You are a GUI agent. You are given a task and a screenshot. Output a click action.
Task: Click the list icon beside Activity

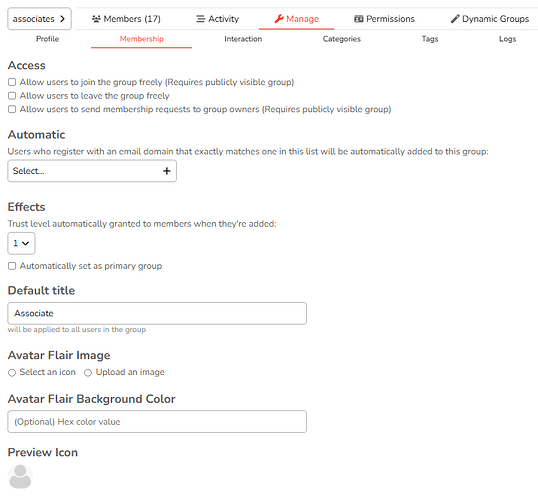click(200, 19)
